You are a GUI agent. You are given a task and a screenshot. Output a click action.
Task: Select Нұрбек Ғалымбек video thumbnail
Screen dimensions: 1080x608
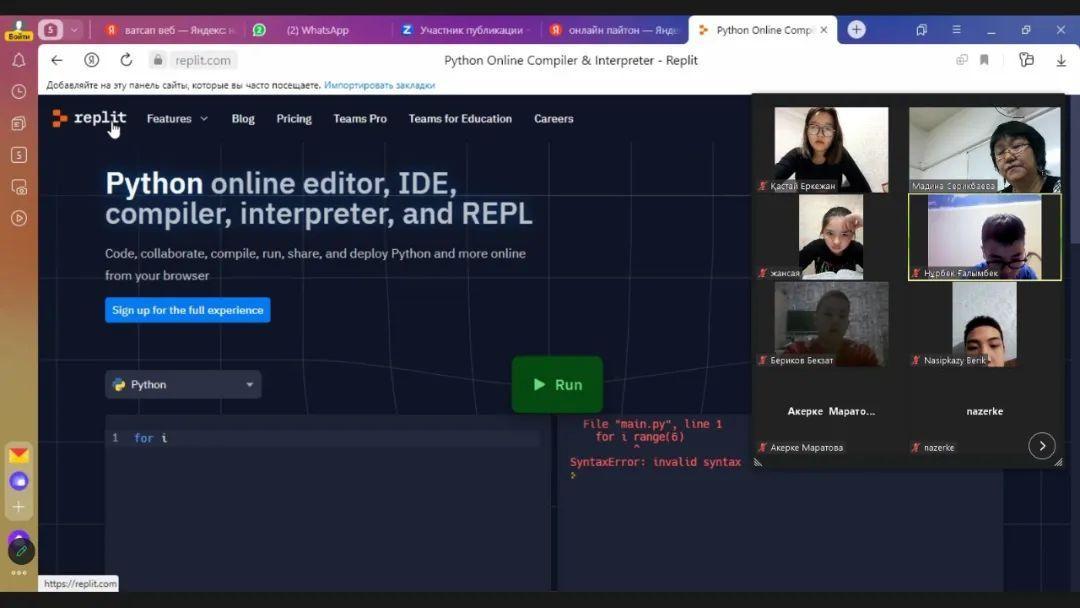(x=985, y=237)
